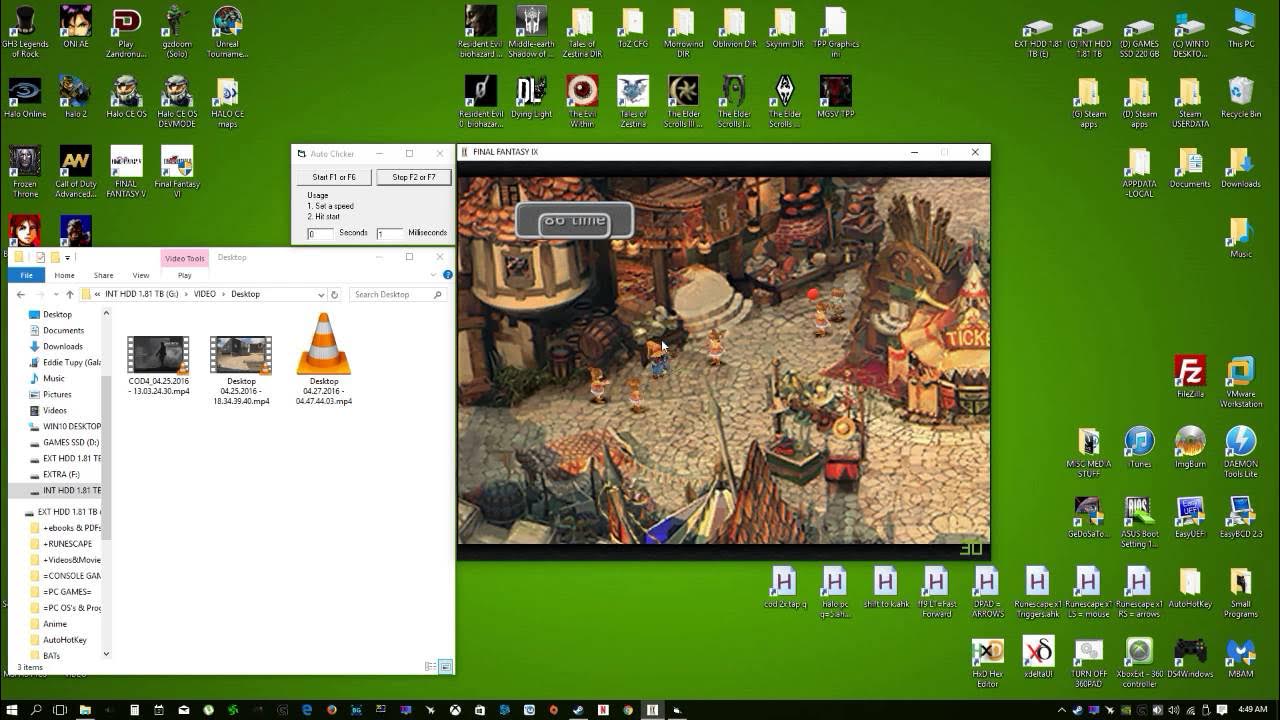Go back in File Explorer
The width and height of the screenshot is (1280, 720).
coord(20,294)
